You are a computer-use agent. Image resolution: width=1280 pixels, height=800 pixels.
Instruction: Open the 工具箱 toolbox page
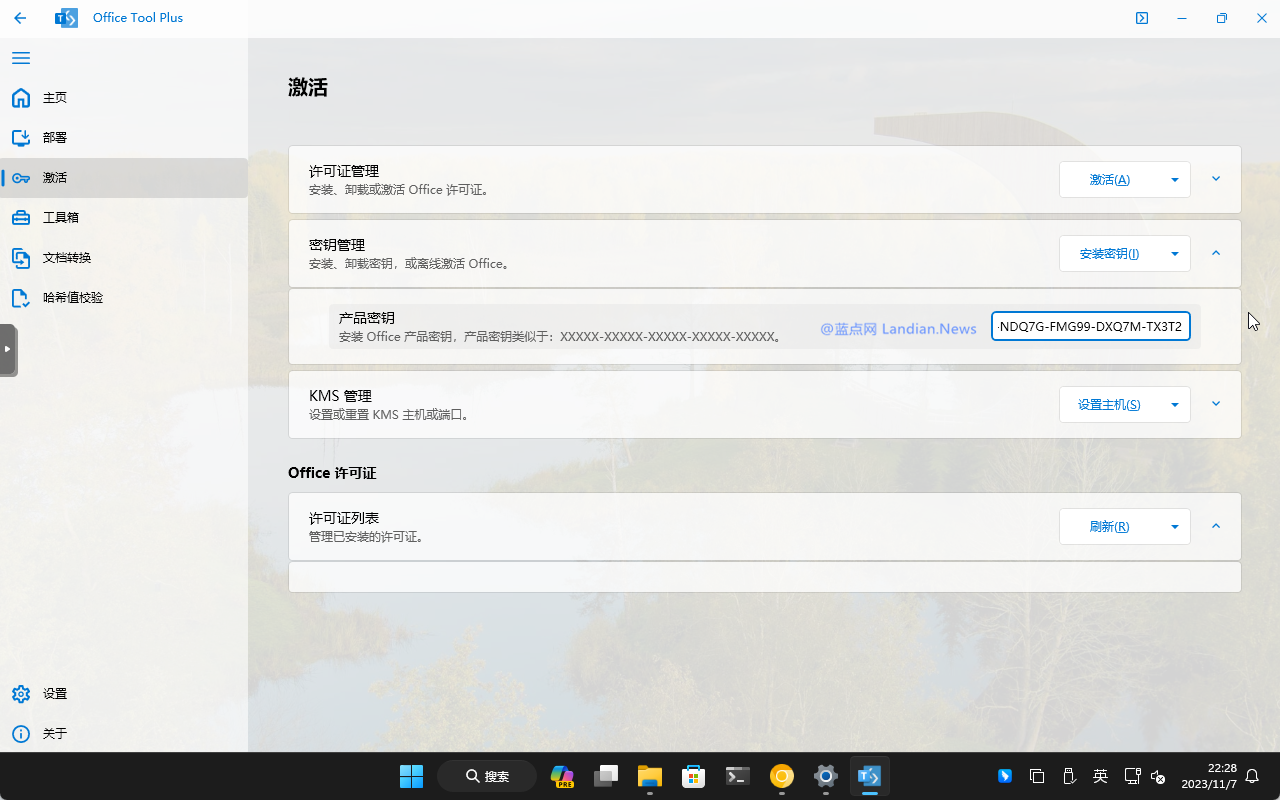coord(60,218)
